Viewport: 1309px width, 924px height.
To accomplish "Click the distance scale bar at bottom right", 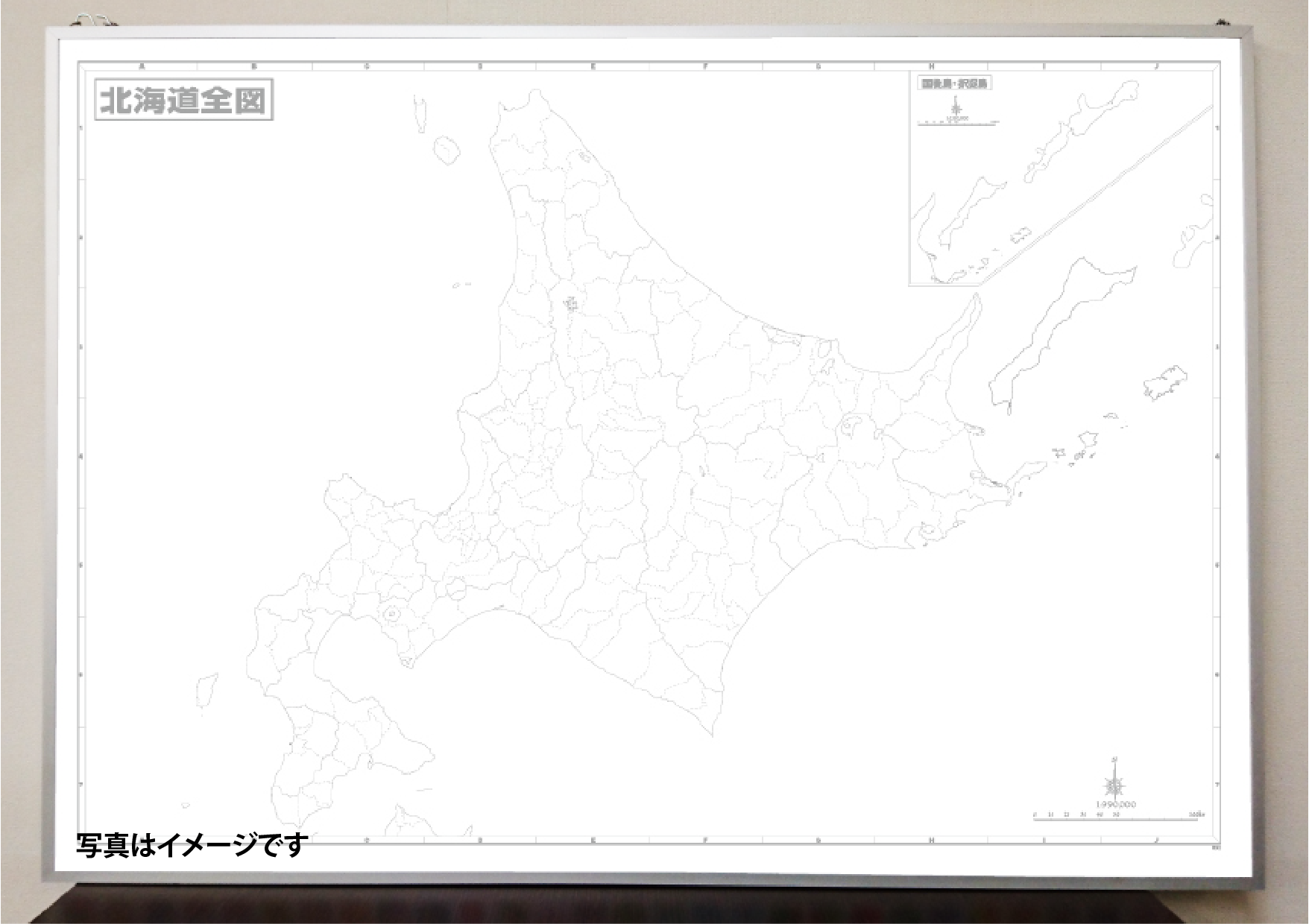I will coord(1114,820).
